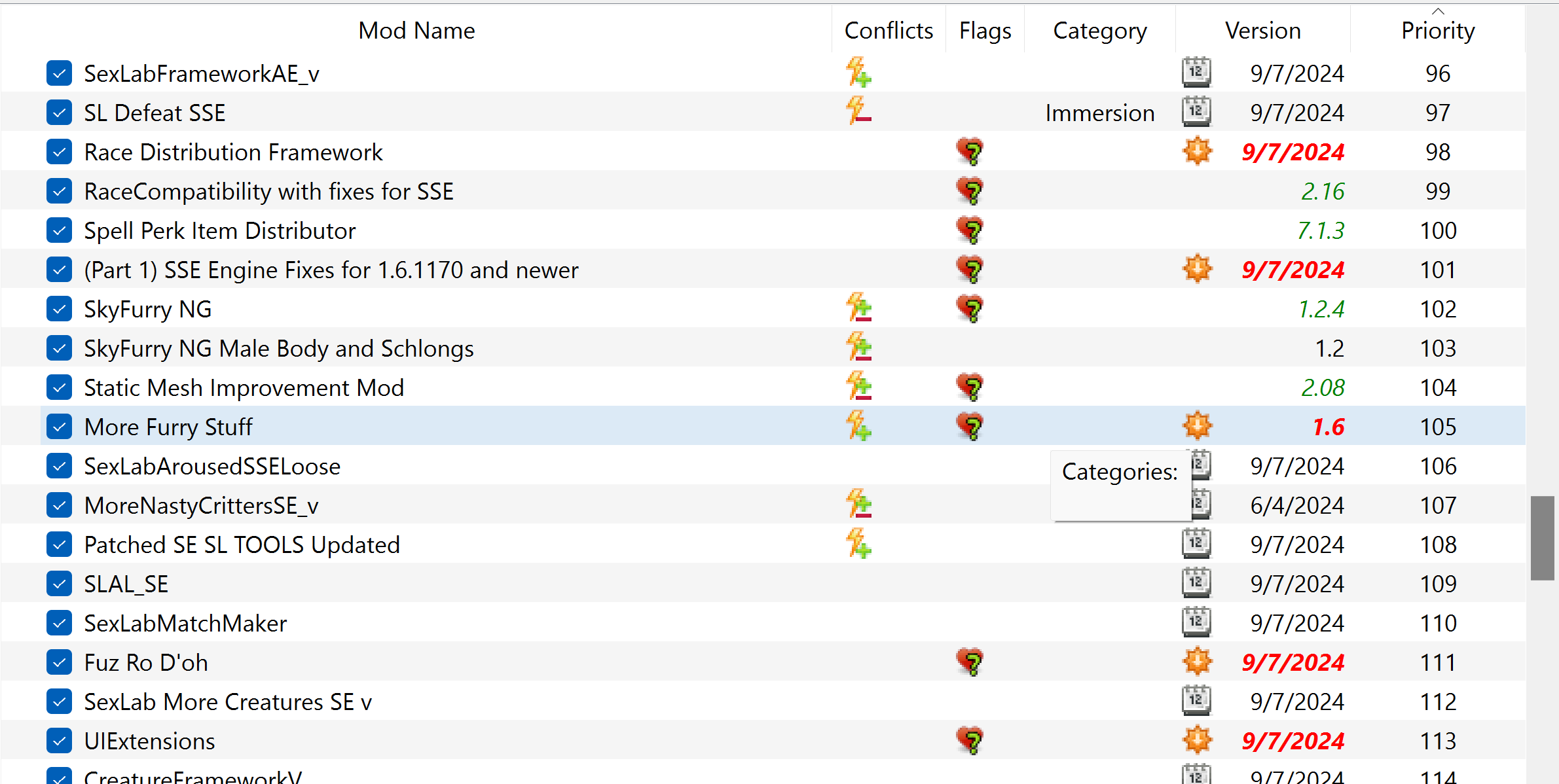Uncheck RaceCompatibility with fixes for SSE
This screenshot has width=1559, height=784.
click(x=59, y=190)
